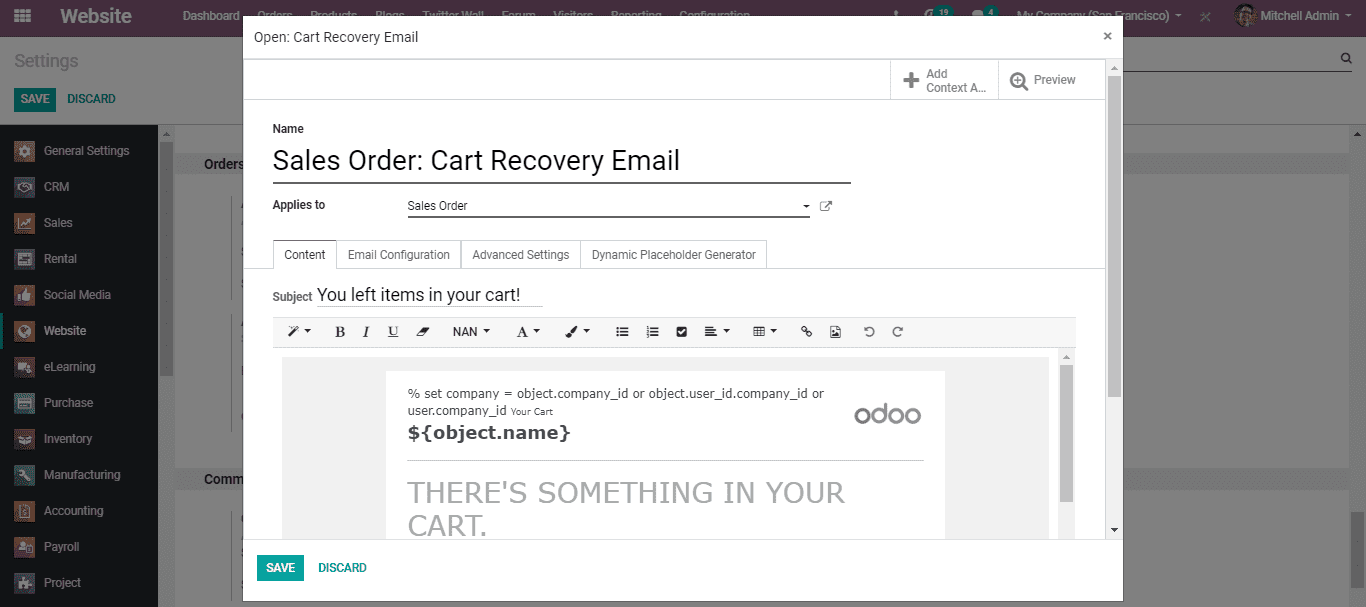Open Project settings in sidebar
This screenshot has width=1366, height=607.
coord(79,583)
